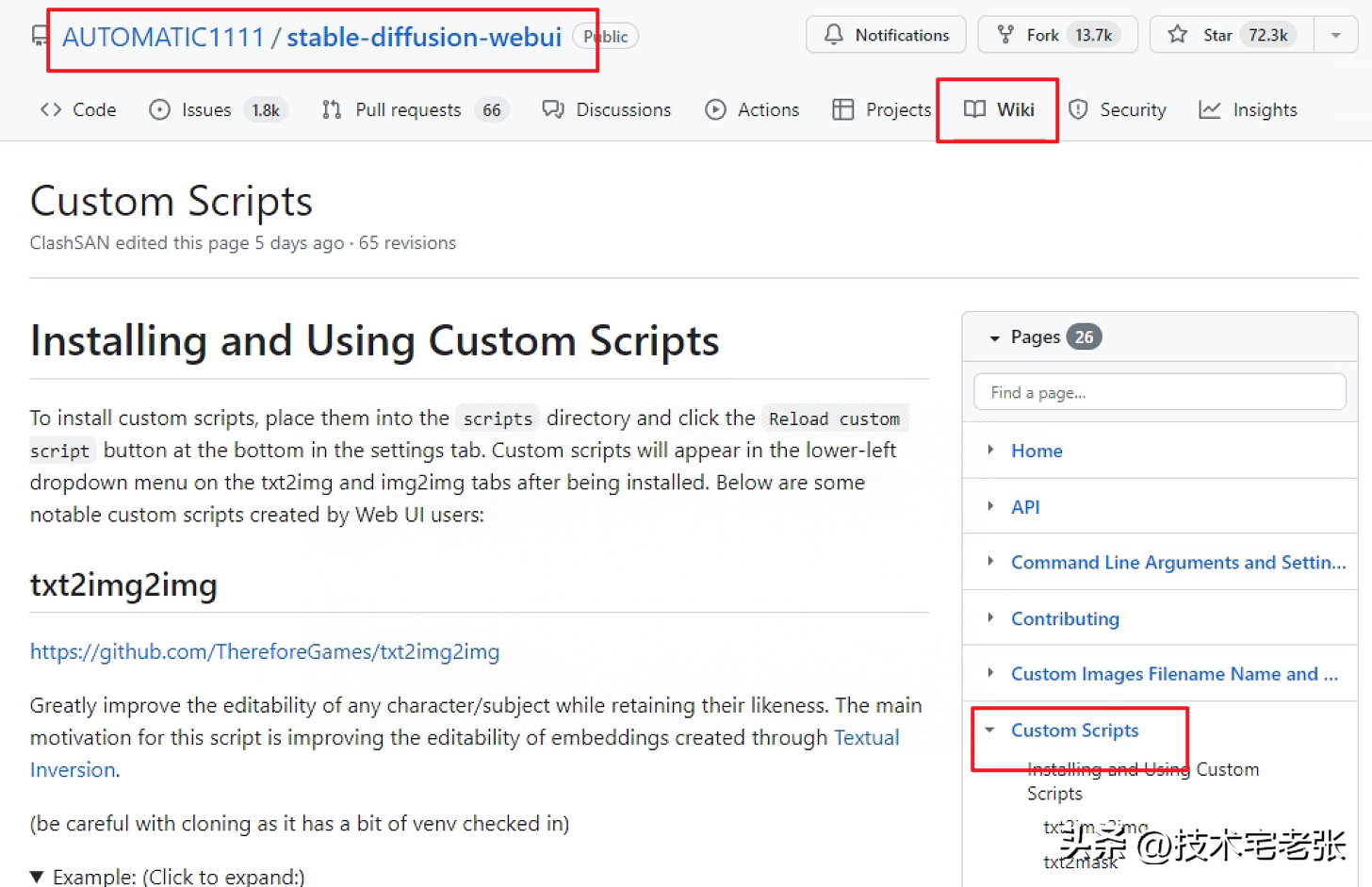The height and width of the screenshot is (887, 1372).
Task: Expand the Example click-to-expand disclosure triangle
Action: [x=38, y=877]
